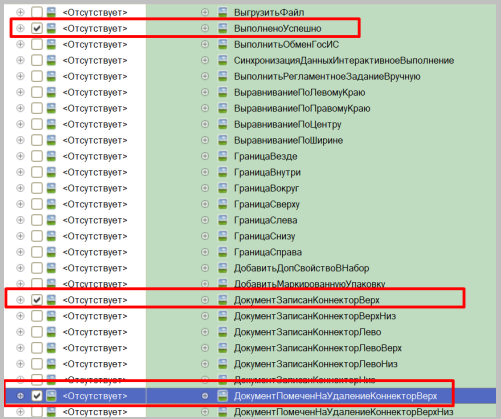This screenshot has width=501, height=419.
Task: Expand the ГраницаСверху node in right column
Action: pos(205,204)
